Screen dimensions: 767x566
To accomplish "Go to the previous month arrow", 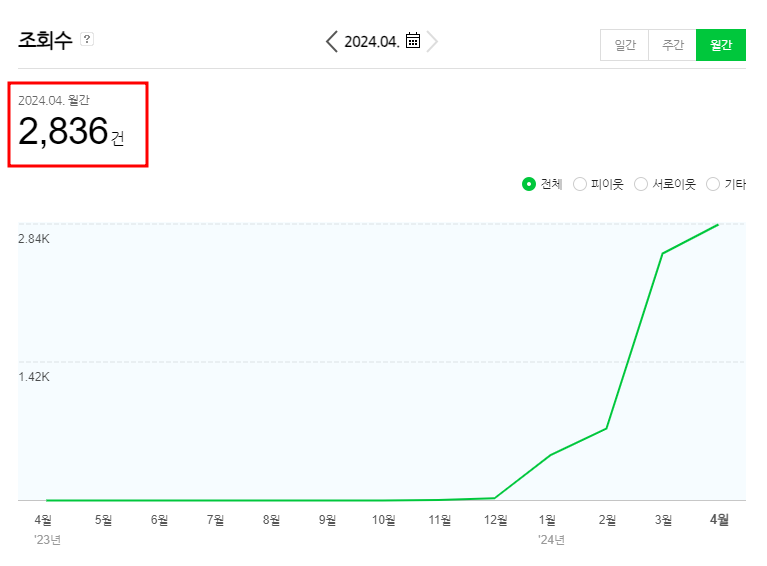I will click(x=332, y=42).
